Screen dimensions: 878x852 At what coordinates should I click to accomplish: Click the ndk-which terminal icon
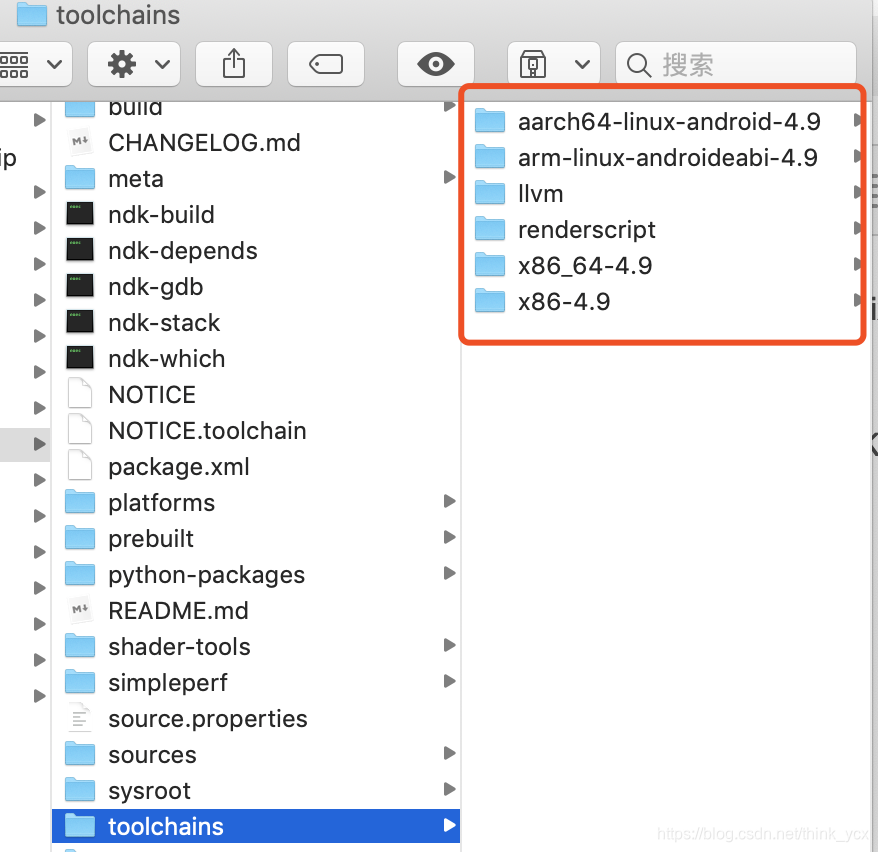[x=80, y=358]
